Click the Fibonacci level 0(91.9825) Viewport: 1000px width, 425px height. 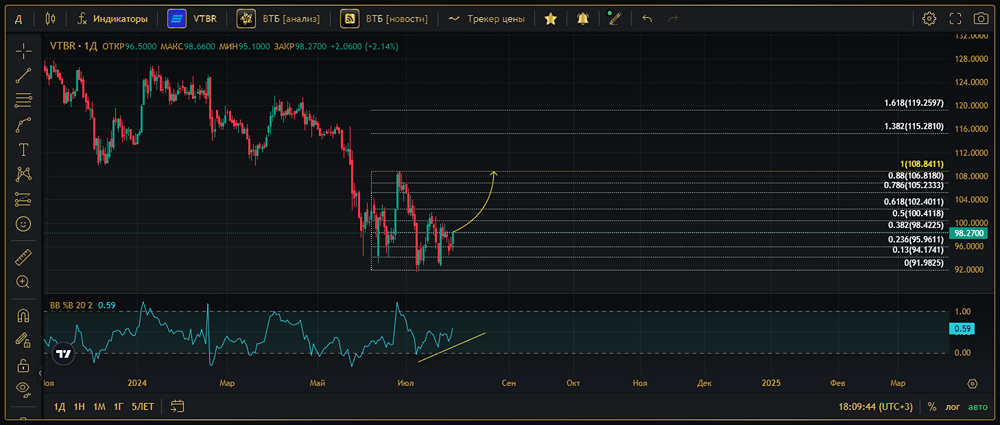[x=925, y=263]
